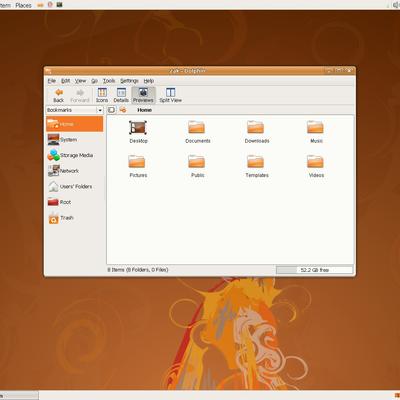400x400 pixels.
Task: Click the home icon in the location bar
Action: point(123,110)
